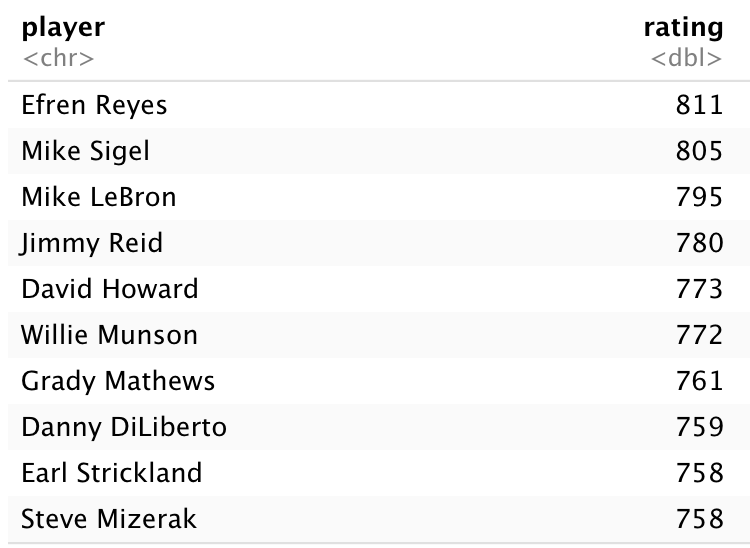
Task: Click the dbl type label
Action: 686,58
